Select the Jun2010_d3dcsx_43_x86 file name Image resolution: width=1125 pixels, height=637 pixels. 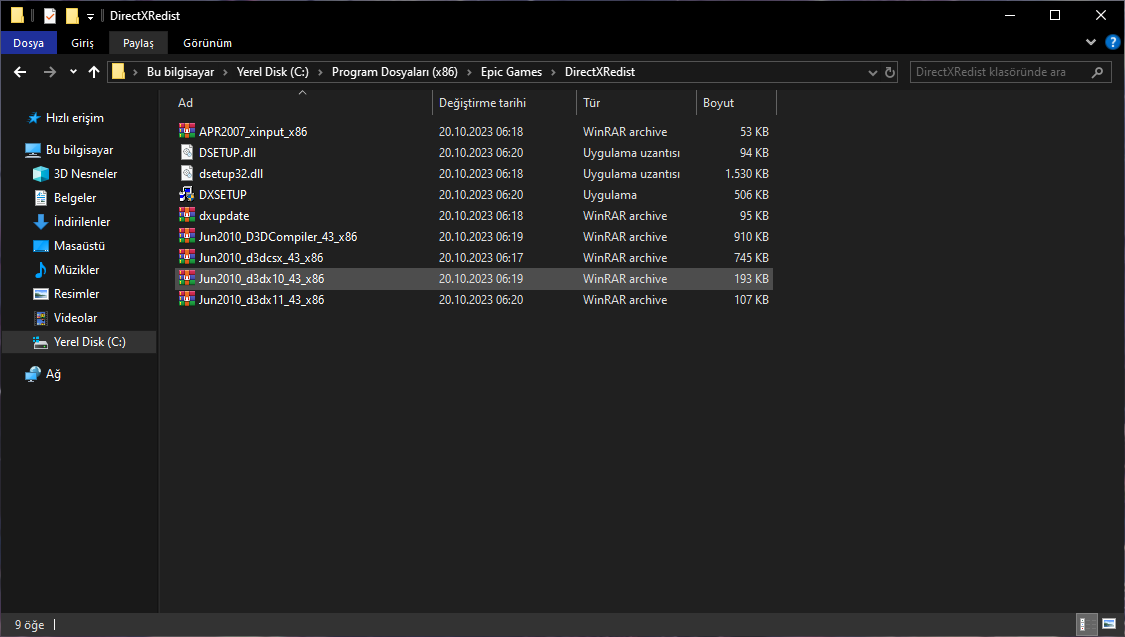pyautogui.click(x=260, y=258)
